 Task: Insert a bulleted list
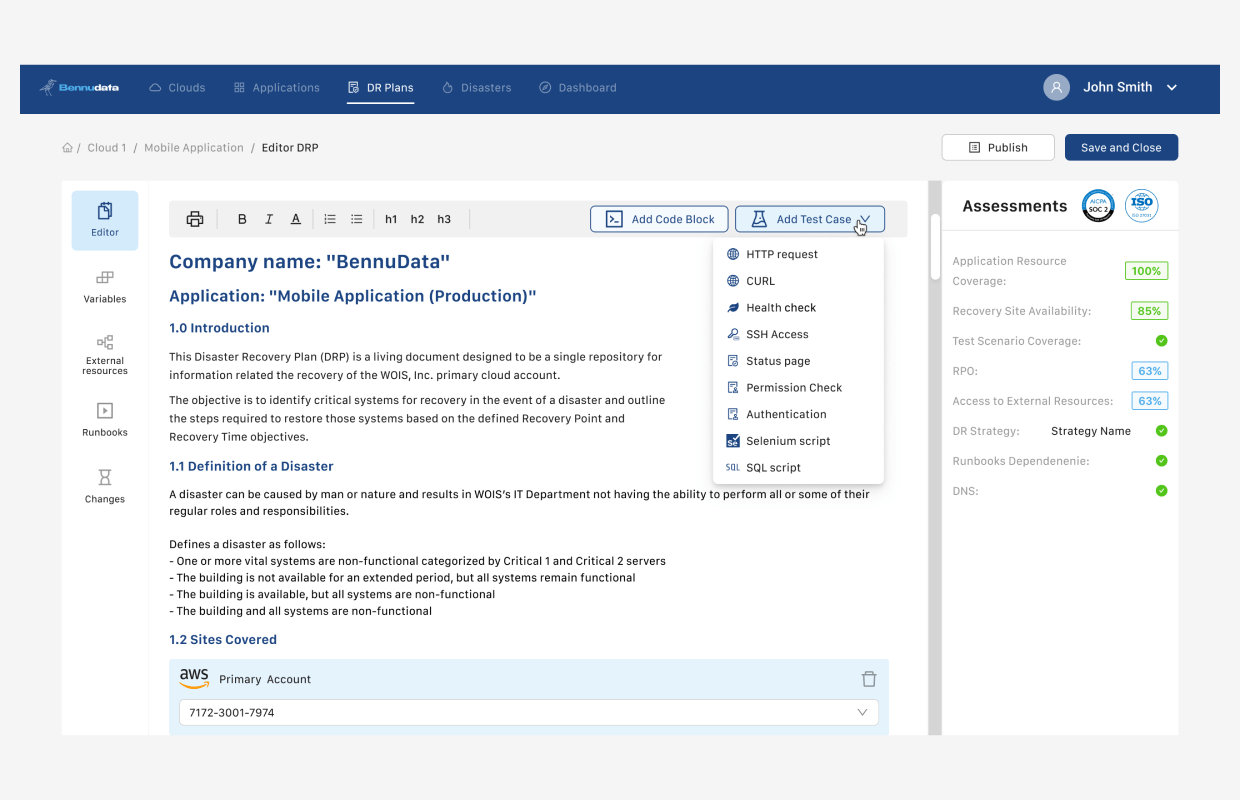click(357, 219)
